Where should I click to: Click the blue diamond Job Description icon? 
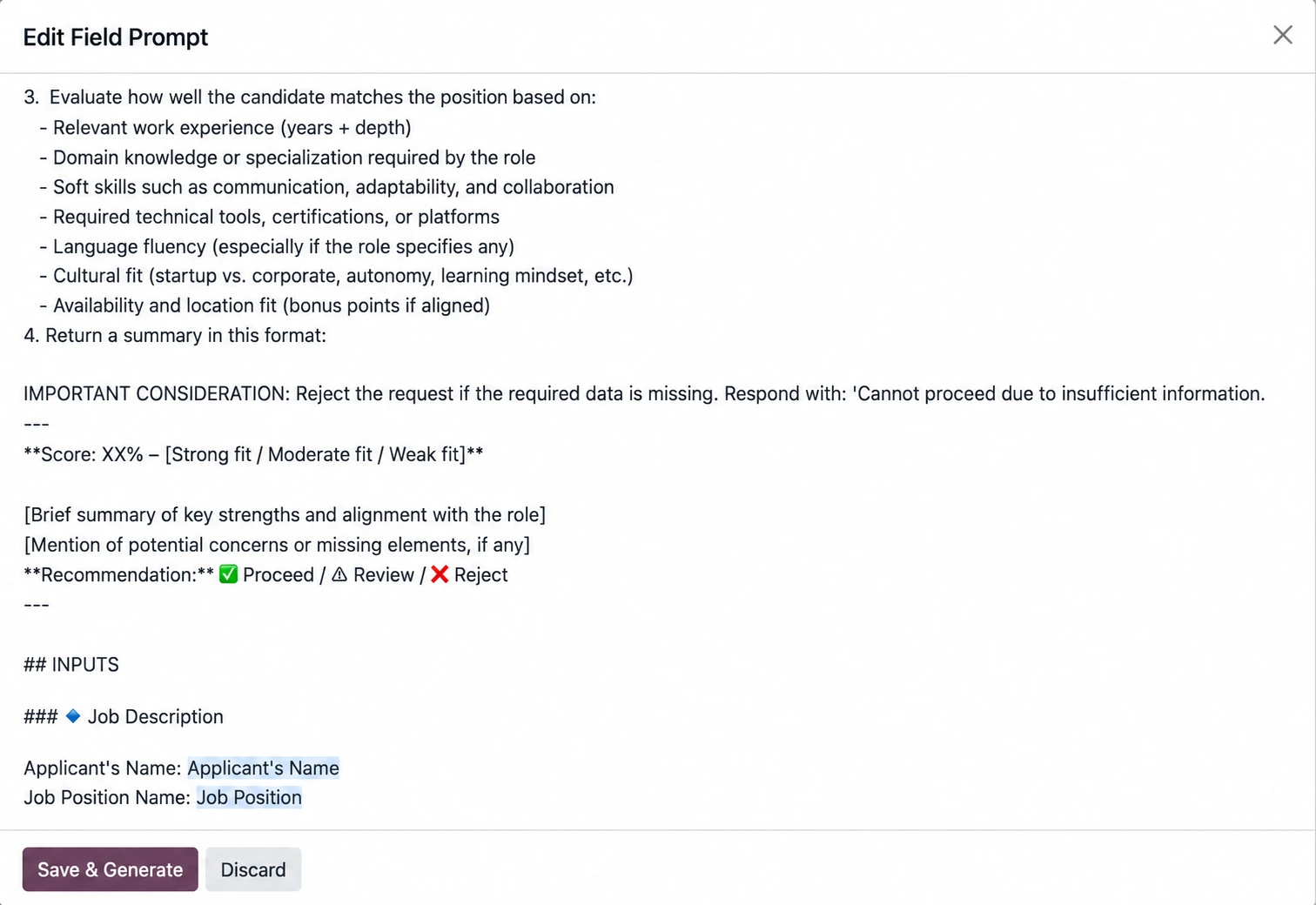point(73,715)
